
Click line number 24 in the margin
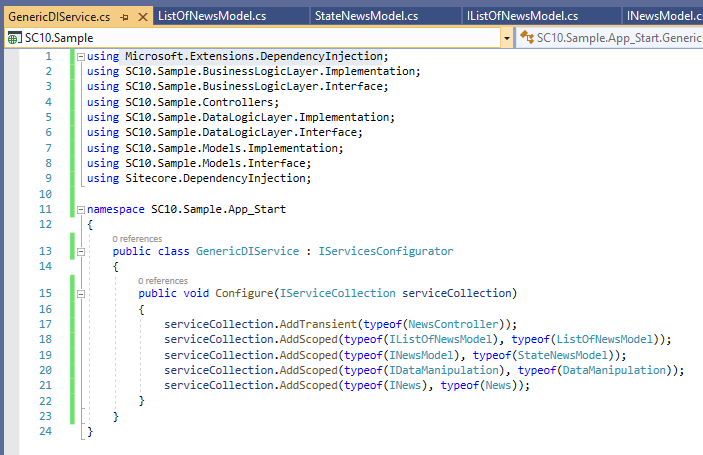[45, 431]
